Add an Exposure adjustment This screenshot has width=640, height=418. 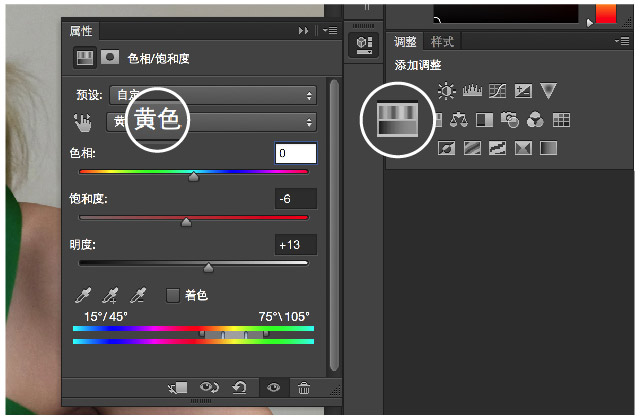click(x=523, y=91)
